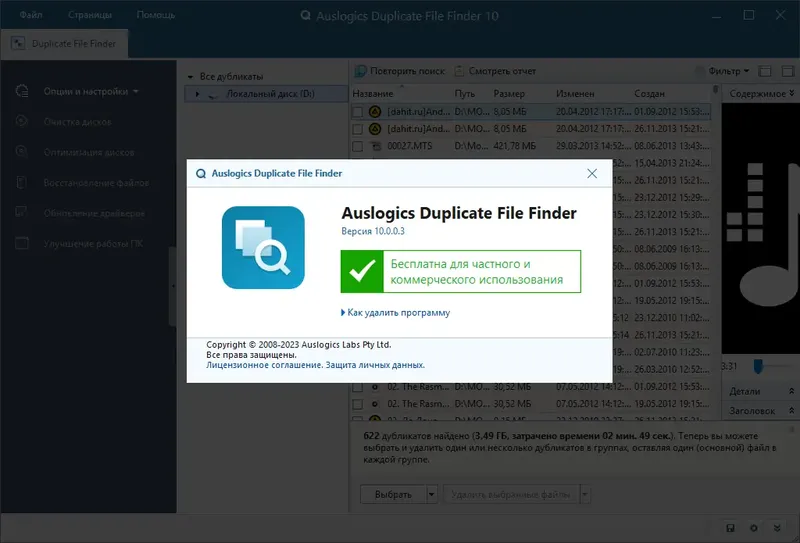Click the Удалить выбранные файлы button

511,494
